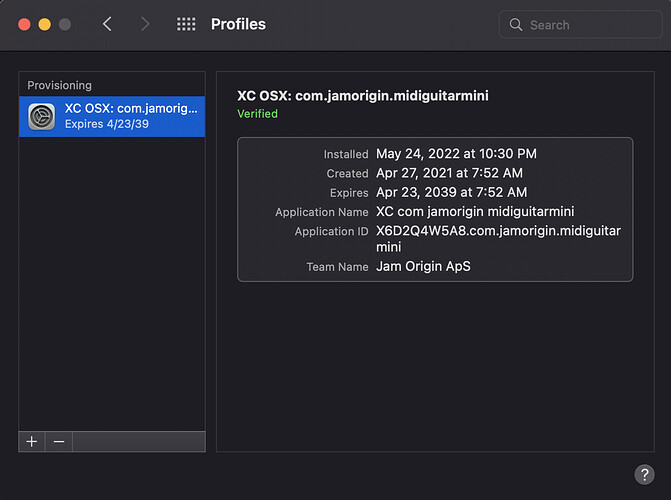This screenshot has width=671, height=500.
Task: Click the Application ID field label
Action: click(331, 232)
